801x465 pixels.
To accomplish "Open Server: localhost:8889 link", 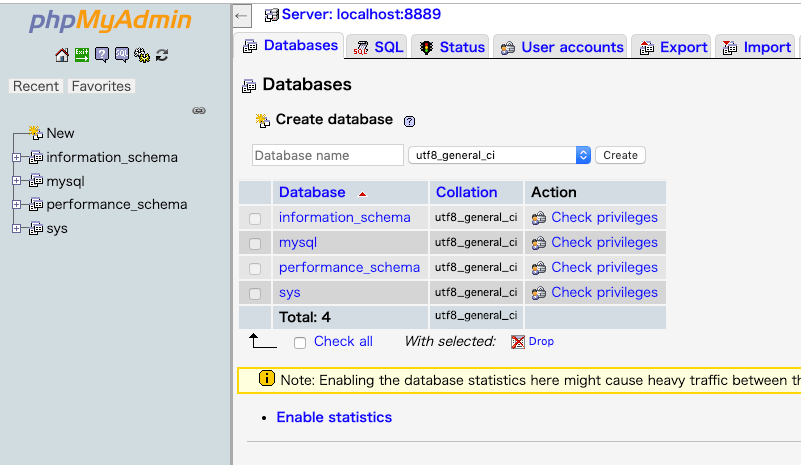I will [361, 14].
